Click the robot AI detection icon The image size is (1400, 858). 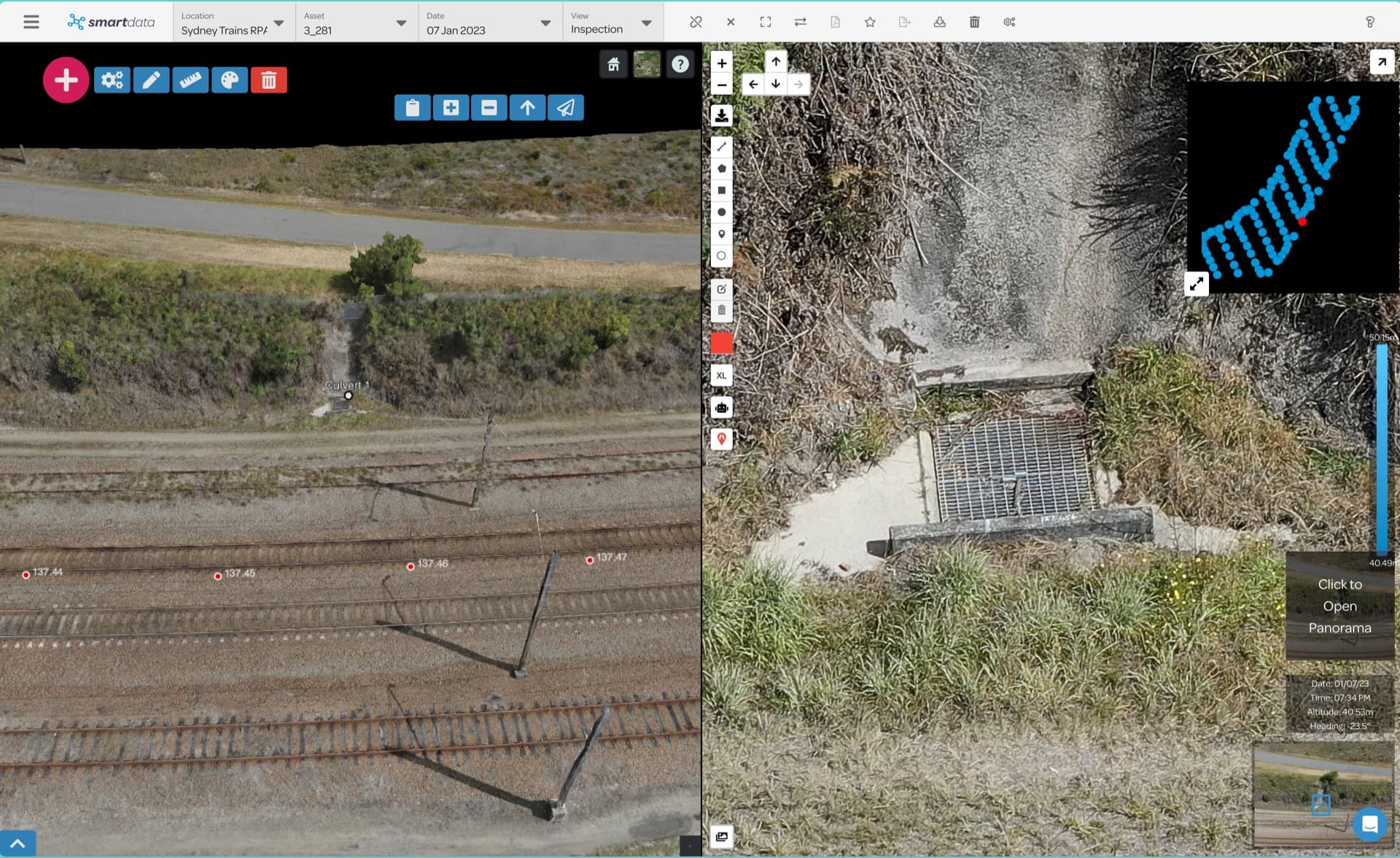[x=722, y=408]
